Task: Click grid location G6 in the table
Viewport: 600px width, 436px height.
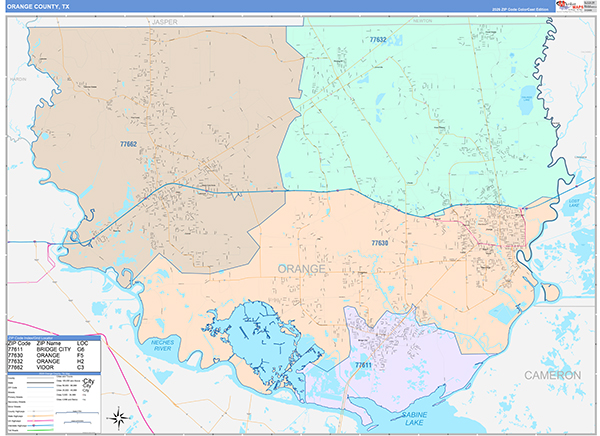Action: coord(81,349)
